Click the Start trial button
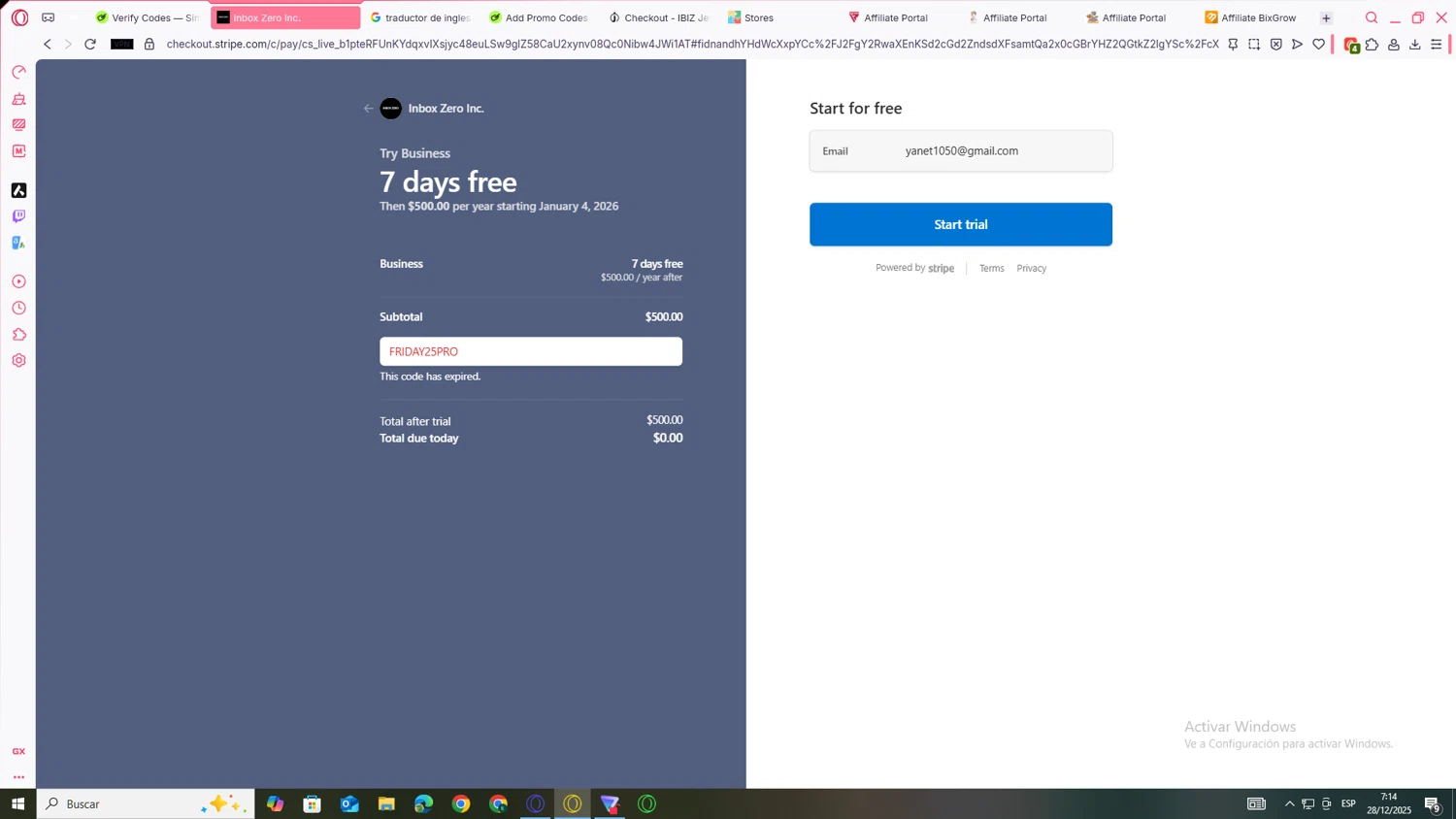Screen dimensions: 1456x819 (x=961, y=224)
